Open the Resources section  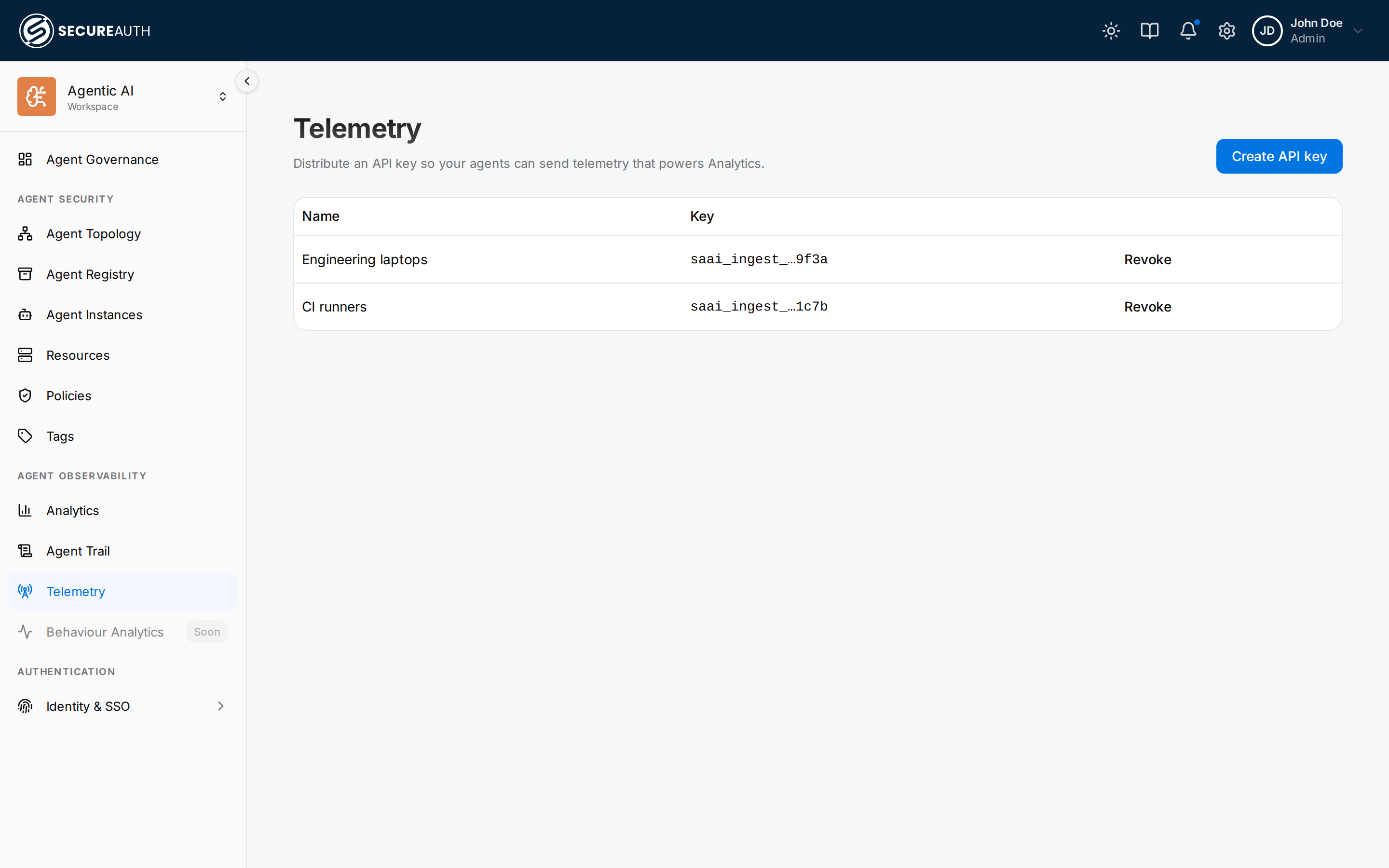(78, 355)
